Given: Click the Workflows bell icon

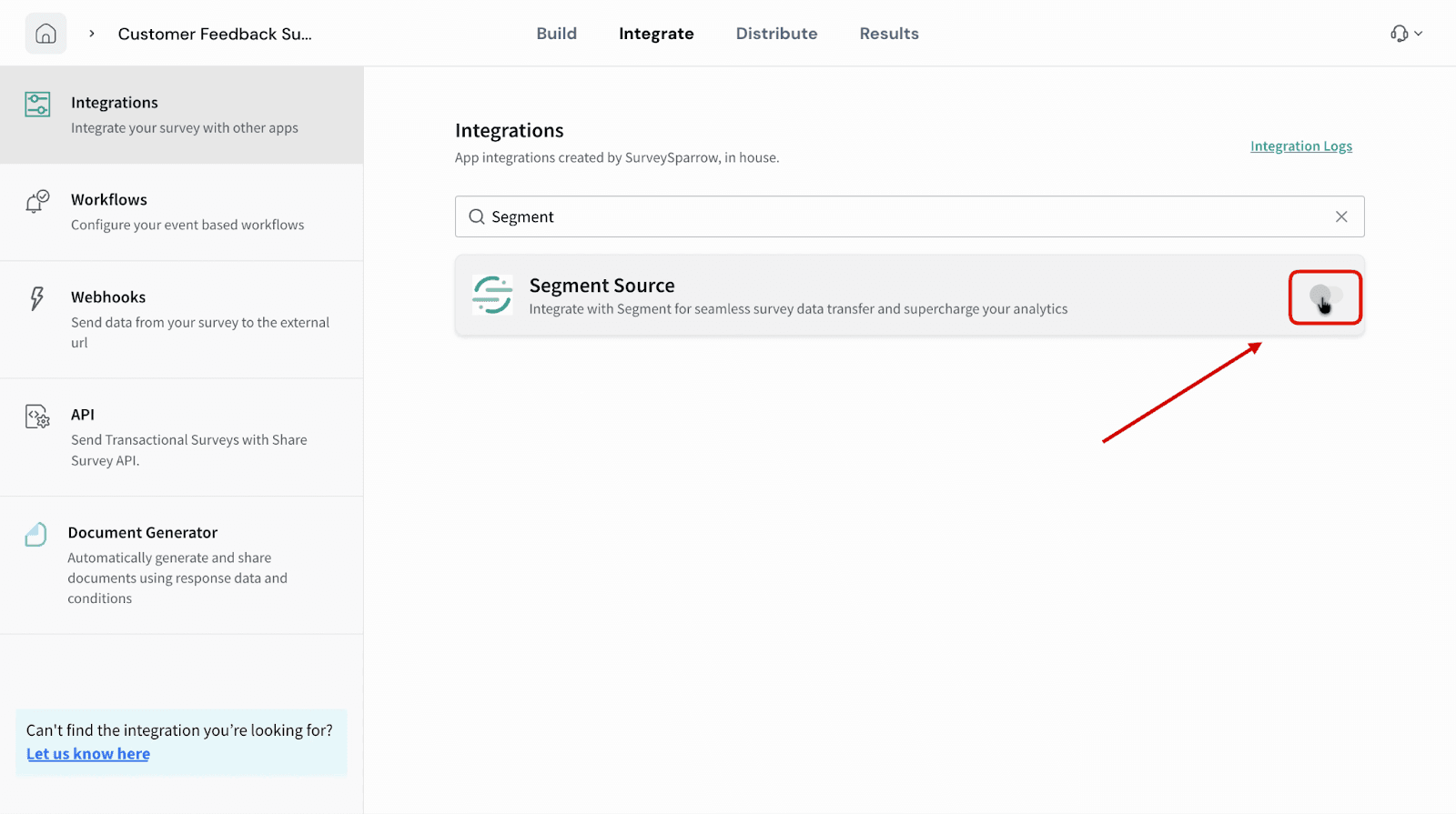Looking at the screenshot, I should [x=37, y=201].
